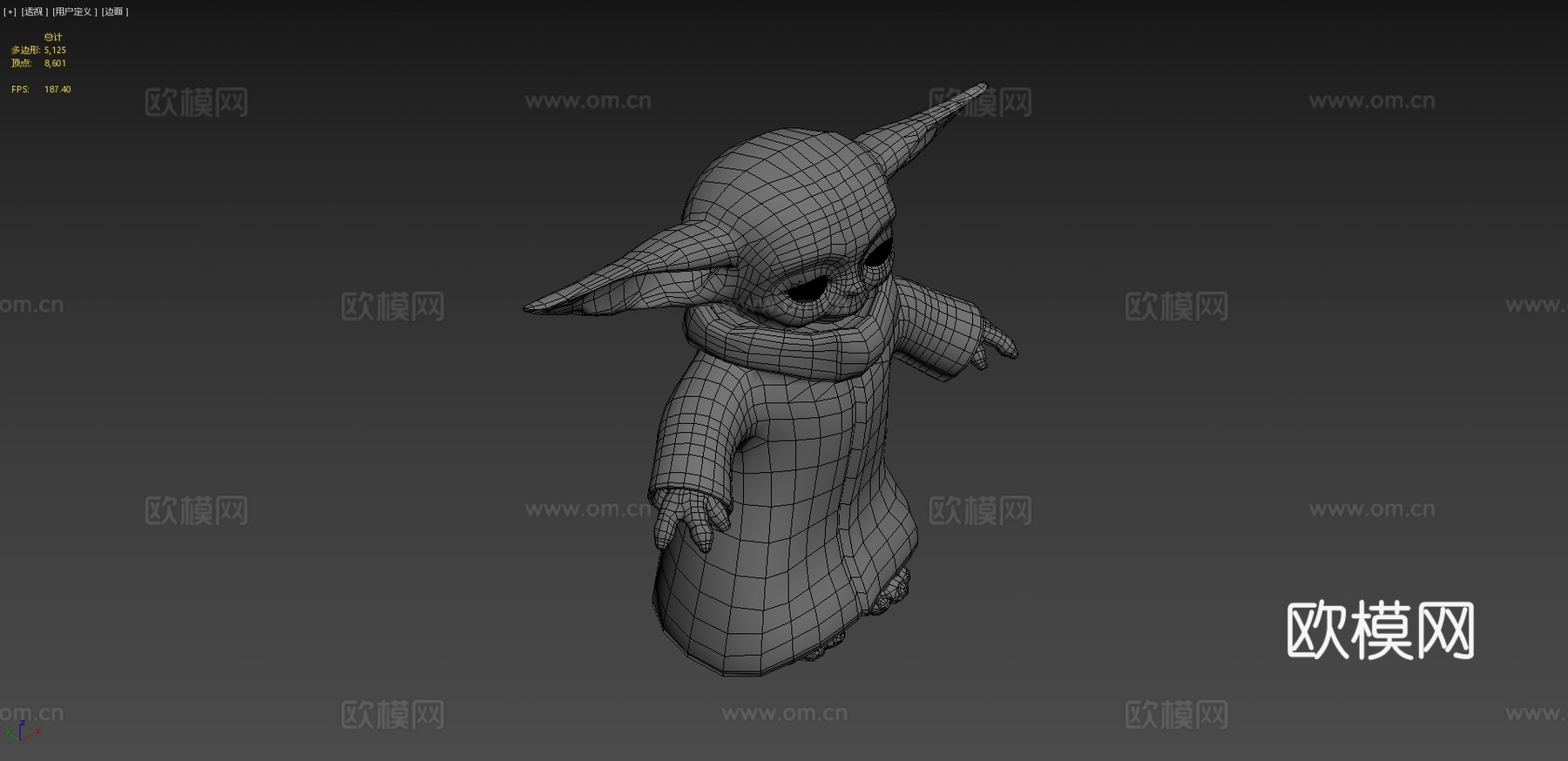Image resolution: width=1568 pixels, height=761 pixels.
Task: Open the [+] viewport general menu
Action: pyautogui.click(x=10, y=11)
